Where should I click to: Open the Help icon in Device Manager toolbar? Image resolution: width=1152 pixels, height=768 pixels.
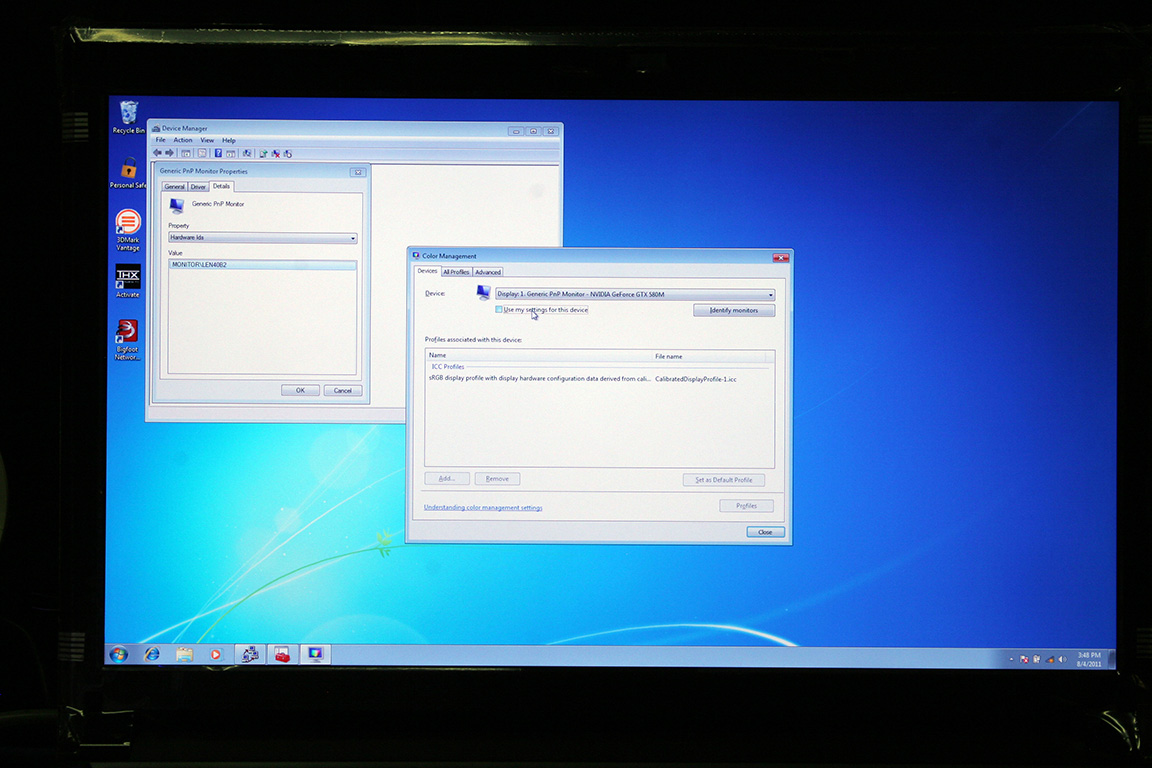218,154
